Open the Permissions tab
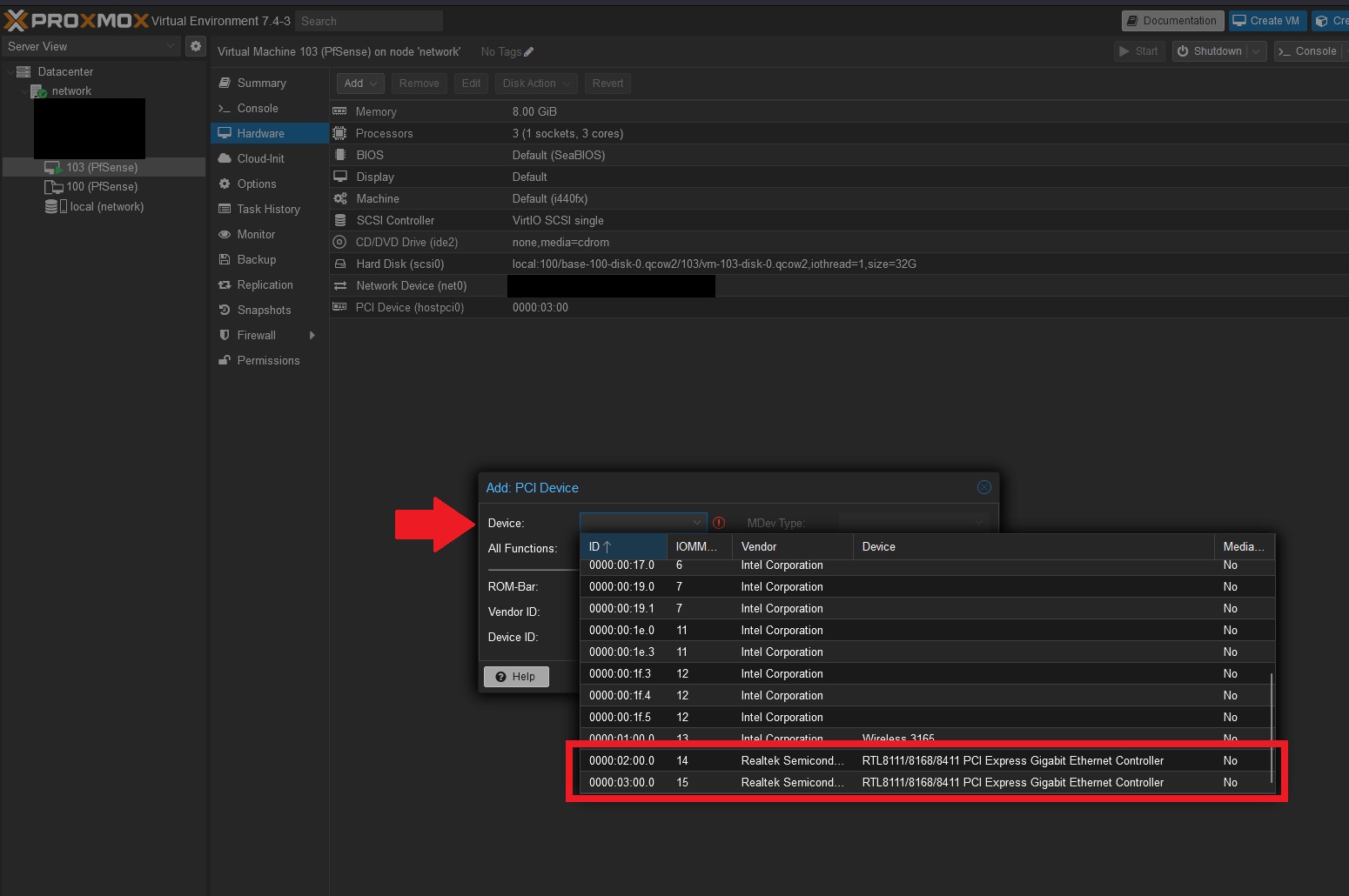This screenshot has width=1349, height=896. coord(270,360)
